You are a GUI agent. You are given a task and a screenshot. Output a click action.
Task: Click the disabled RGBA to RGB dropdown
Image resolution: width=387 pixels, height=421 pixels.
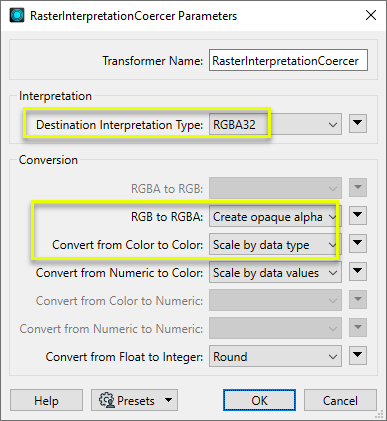point(275,188)
